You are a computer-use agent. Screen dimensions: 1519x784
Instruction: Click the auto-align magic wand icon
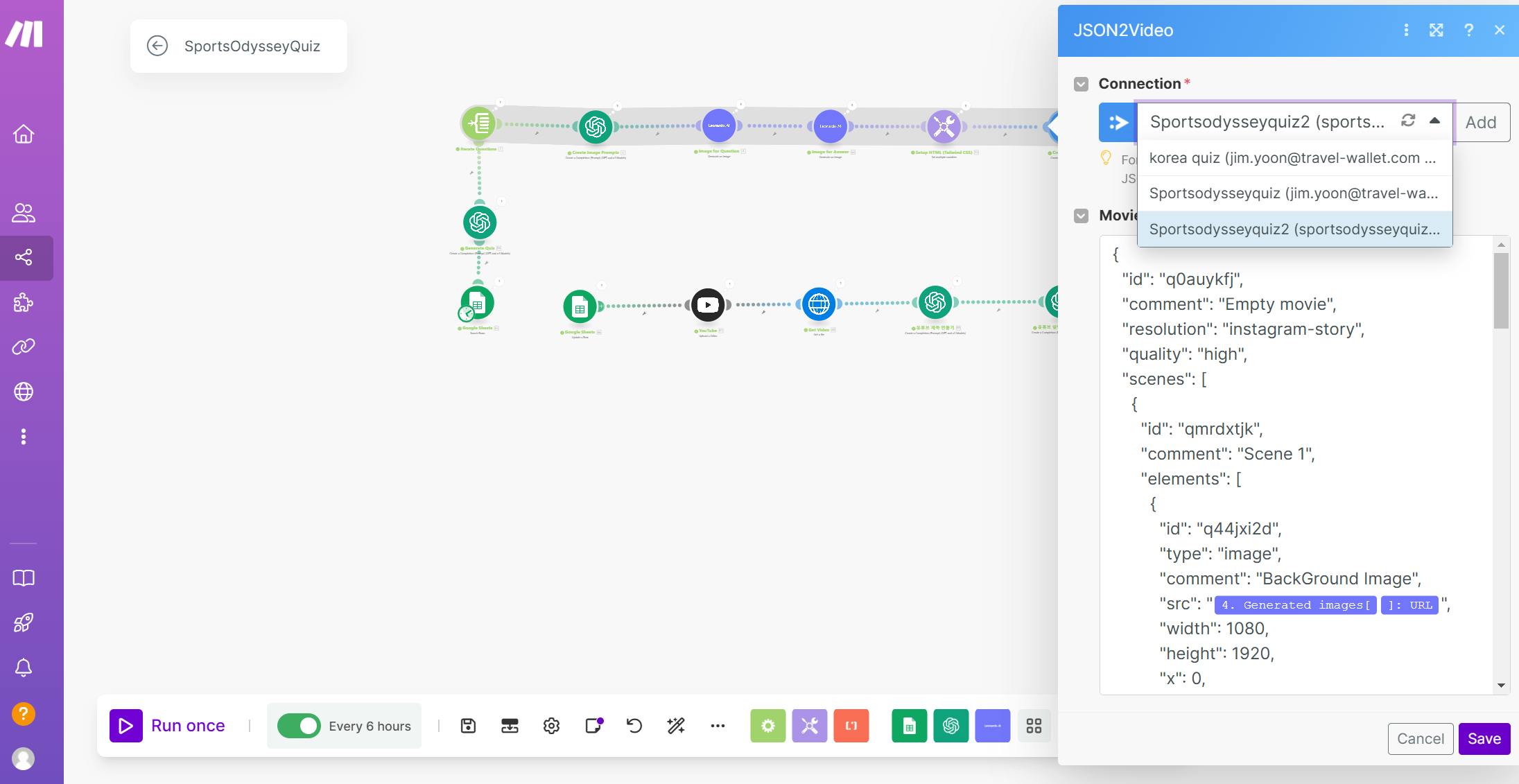tap(676, 726)
